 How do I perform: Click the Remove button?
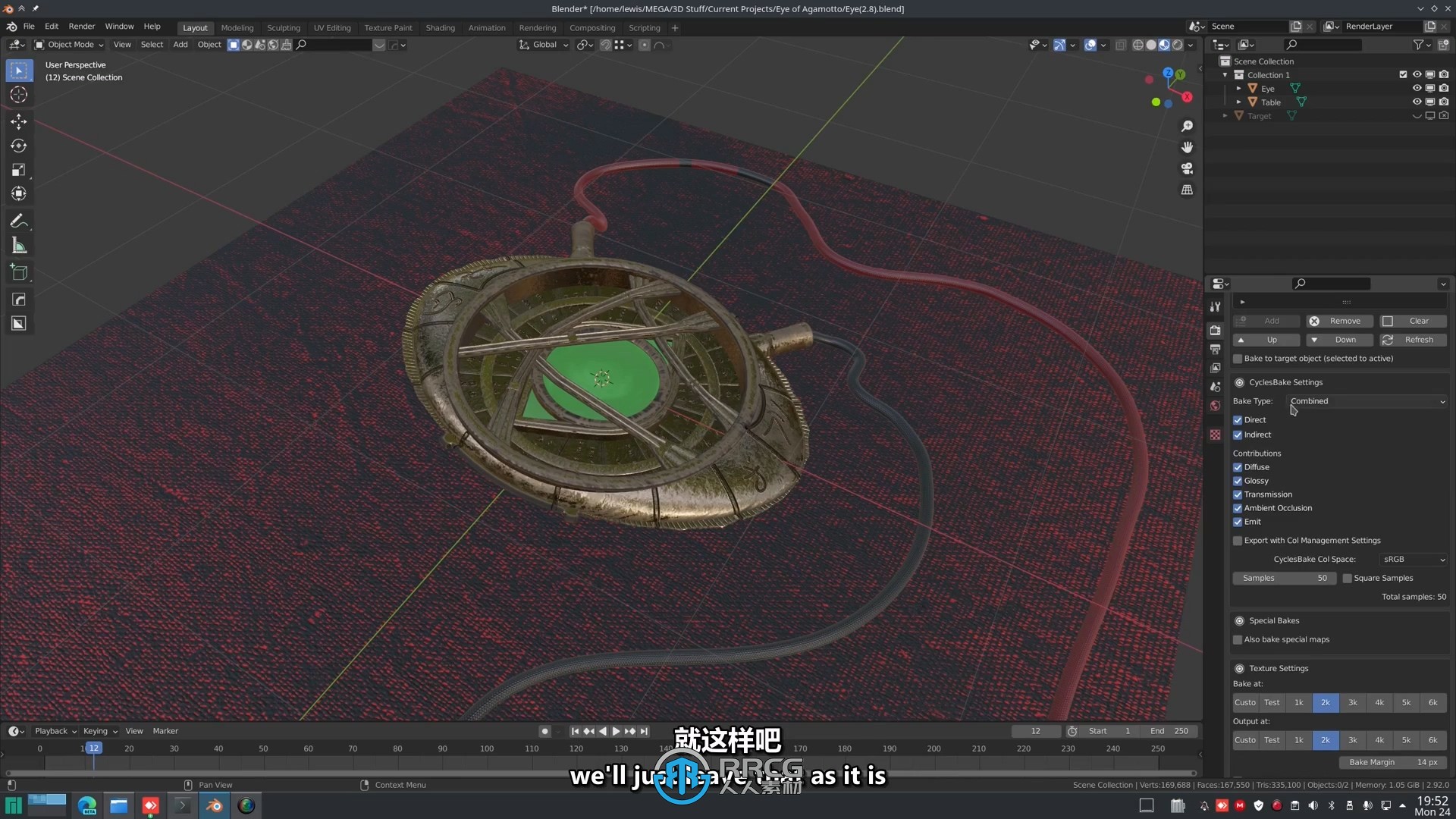tap(1338, 322)
